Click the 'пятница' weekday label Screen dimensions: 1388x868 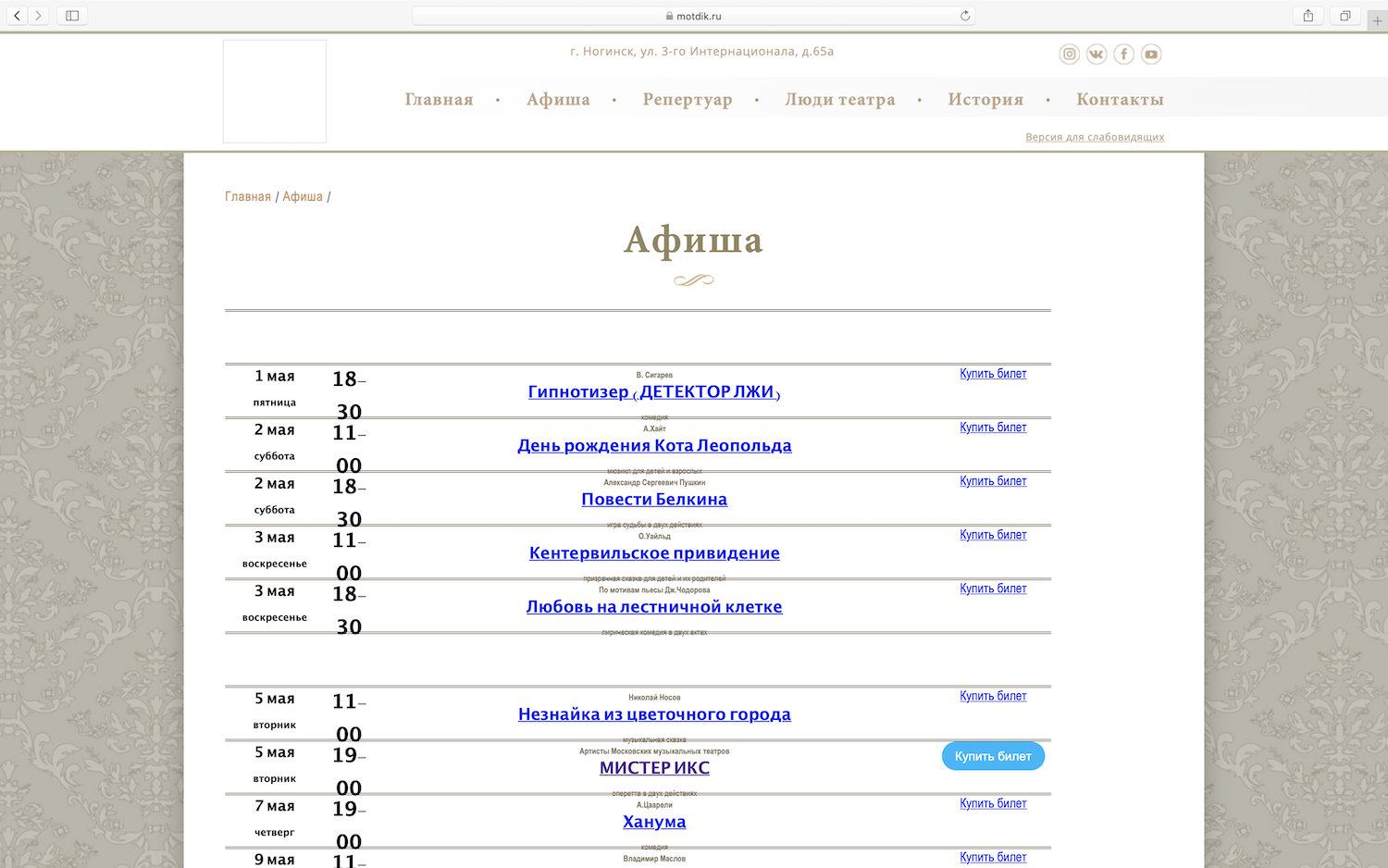click(275, 403)
